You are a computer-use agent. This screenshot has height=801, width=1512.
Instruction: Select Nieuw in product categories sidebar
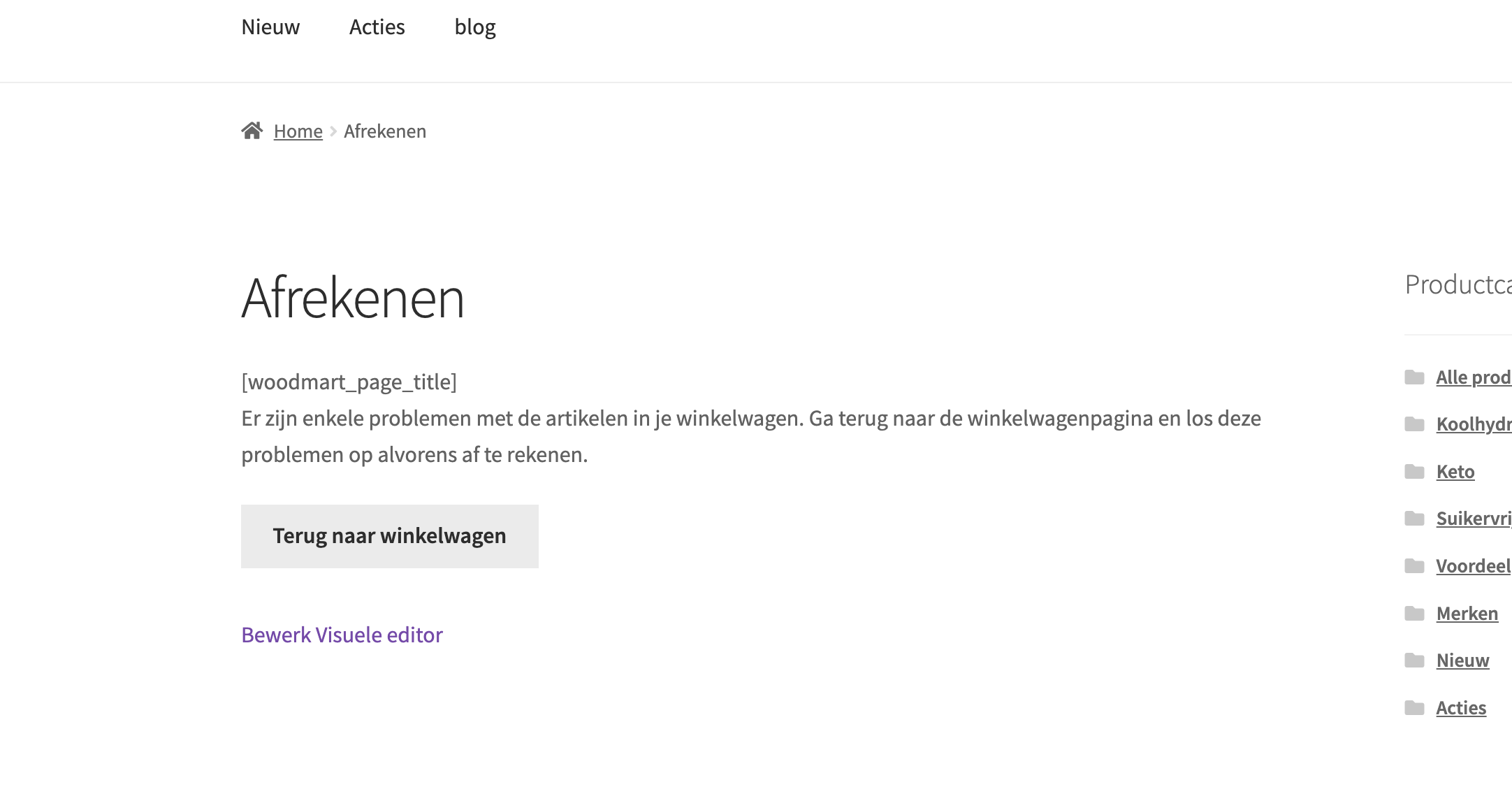(x=1462, y=661)
